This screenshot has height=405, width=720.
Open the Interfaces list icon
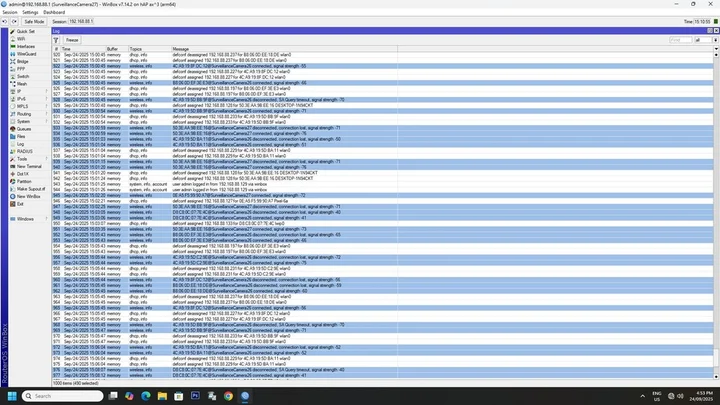point(13,46)
